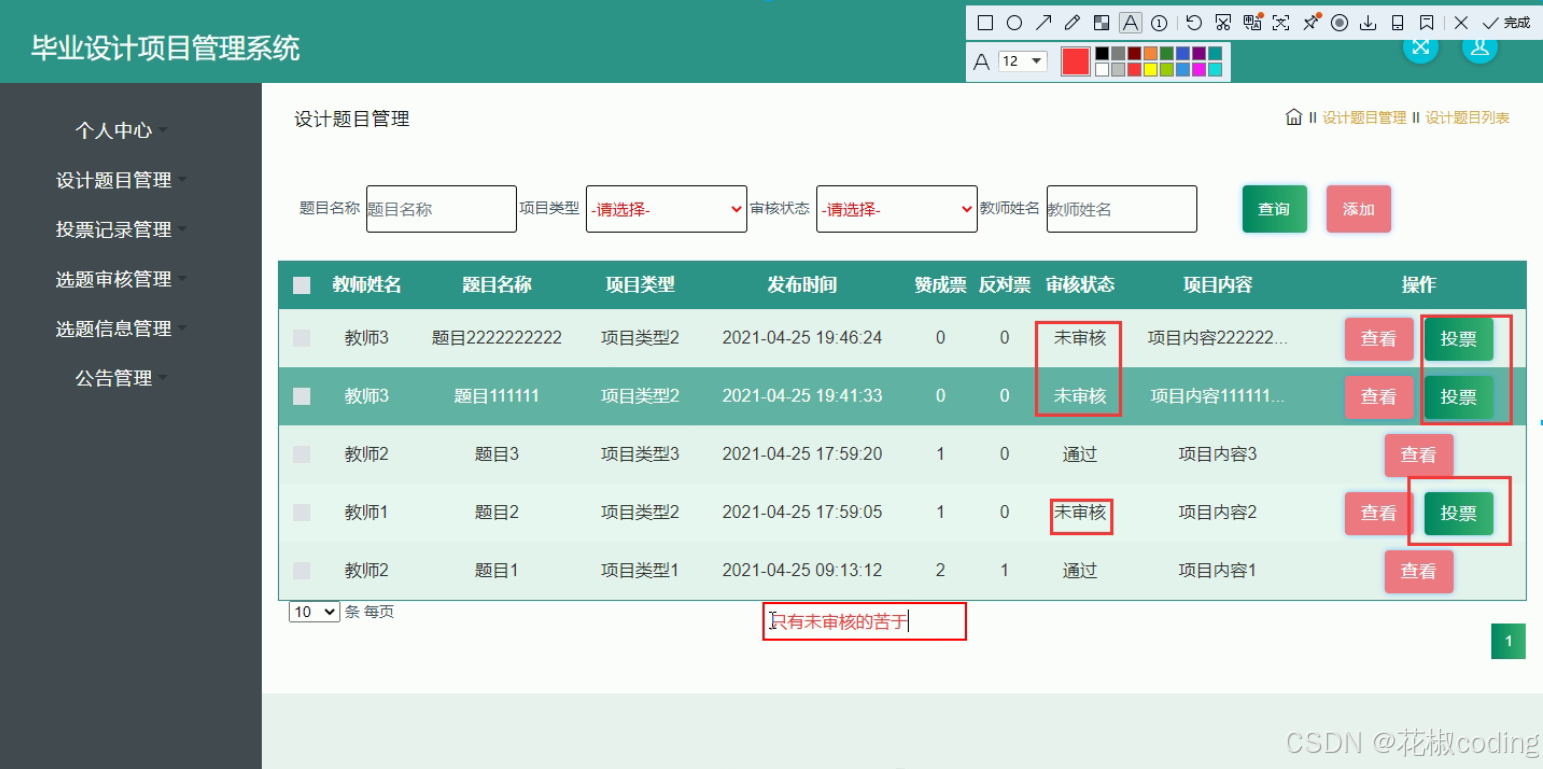Select the mosaic blur tool

1101,23
